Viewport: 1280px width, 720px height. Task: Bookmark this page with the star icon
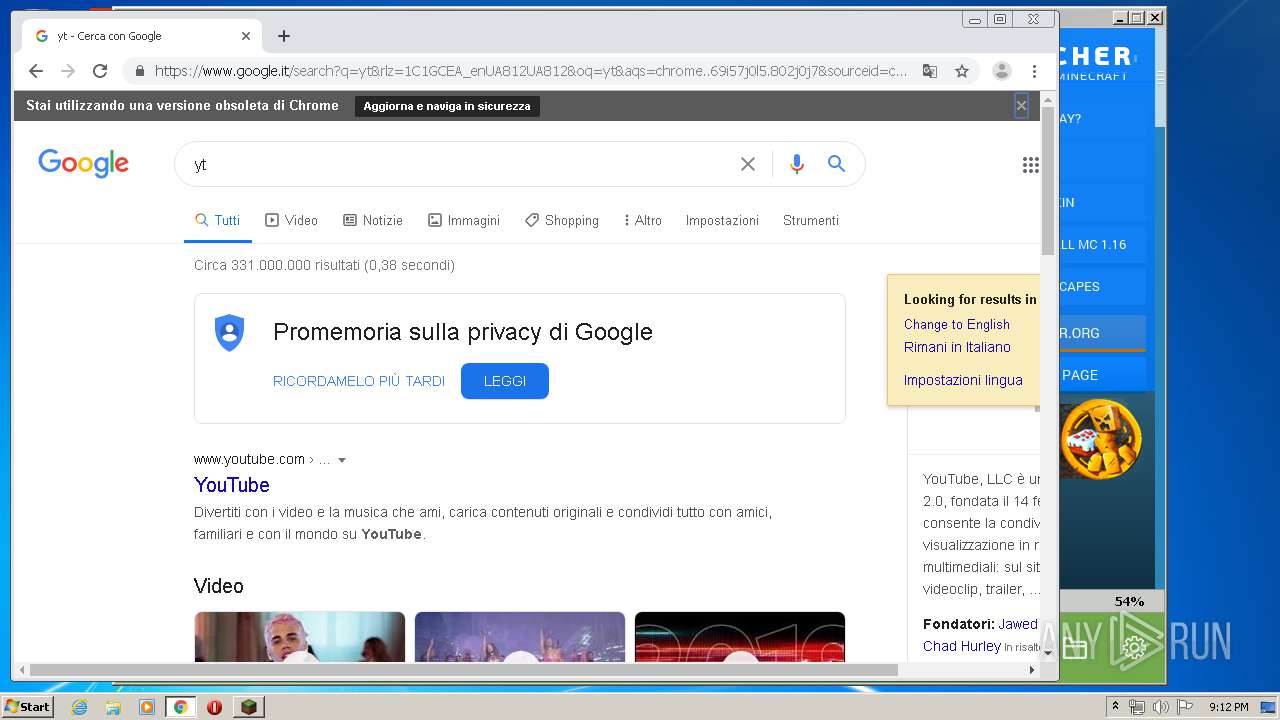pos(962,71)
